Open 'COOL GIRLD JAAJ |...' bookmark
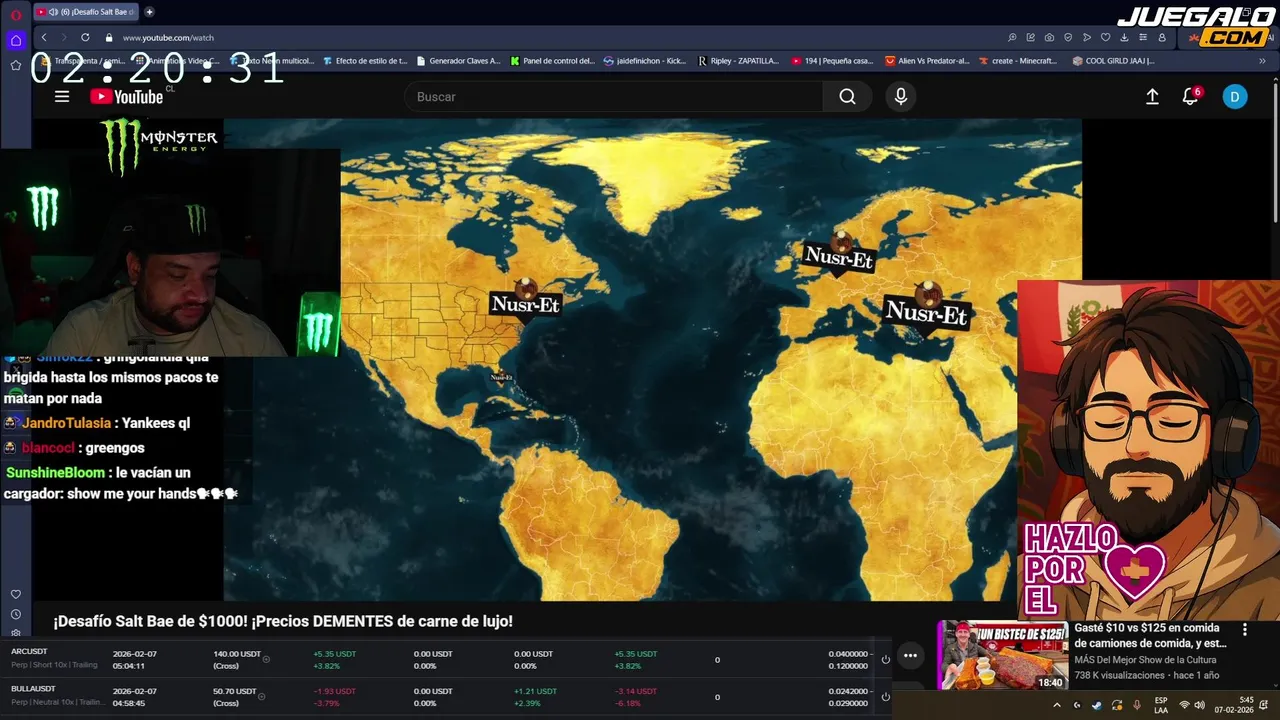The height and width of the screenshot is (720, 1280). pyautogui.click(x=1113, y=60)
